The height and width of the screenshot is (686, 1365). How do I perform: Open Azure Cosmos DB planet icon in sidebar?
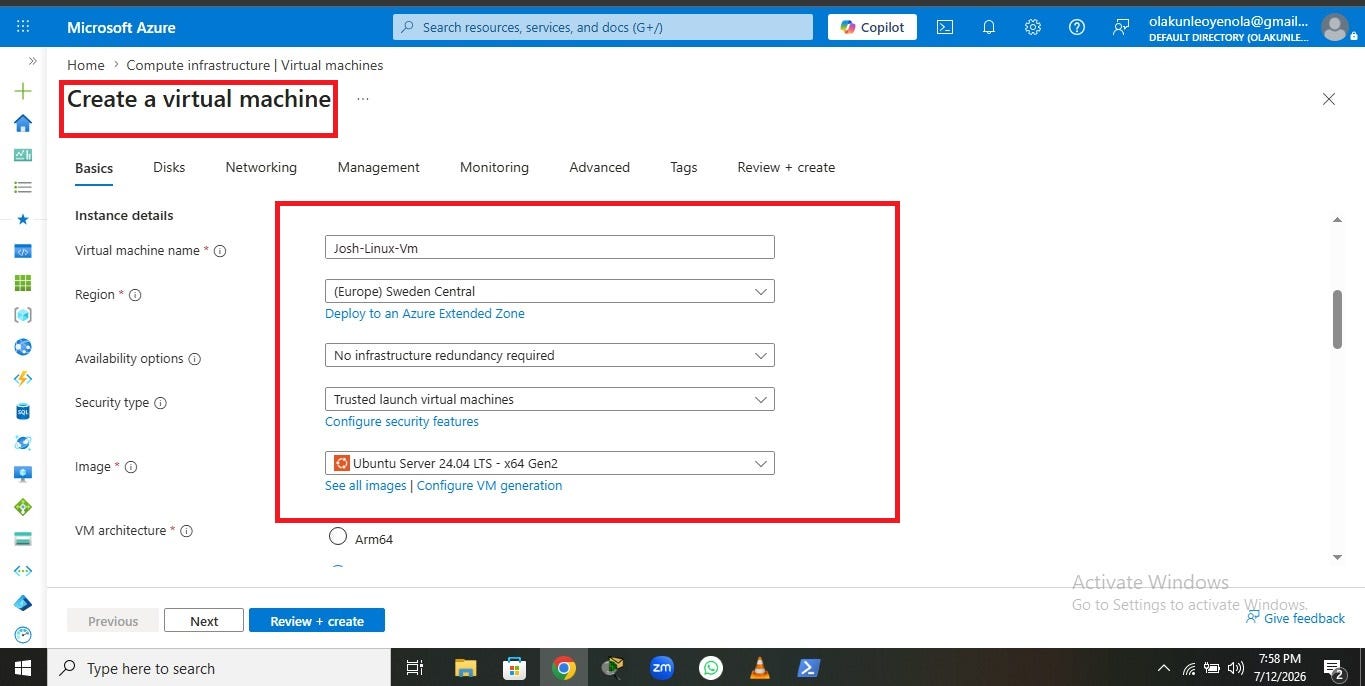pyautogui.click(x=23, y=443)
